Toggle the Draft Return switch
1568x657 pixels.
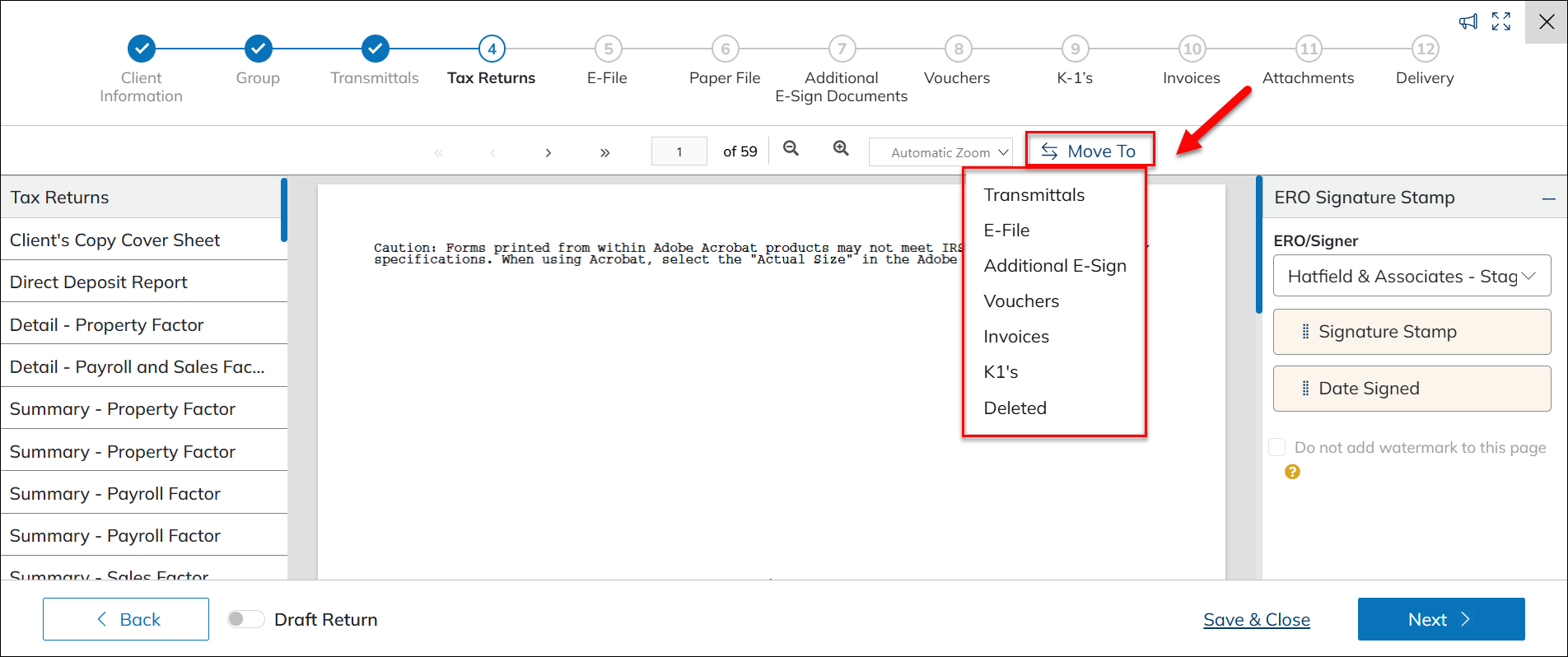pos(245,619)
